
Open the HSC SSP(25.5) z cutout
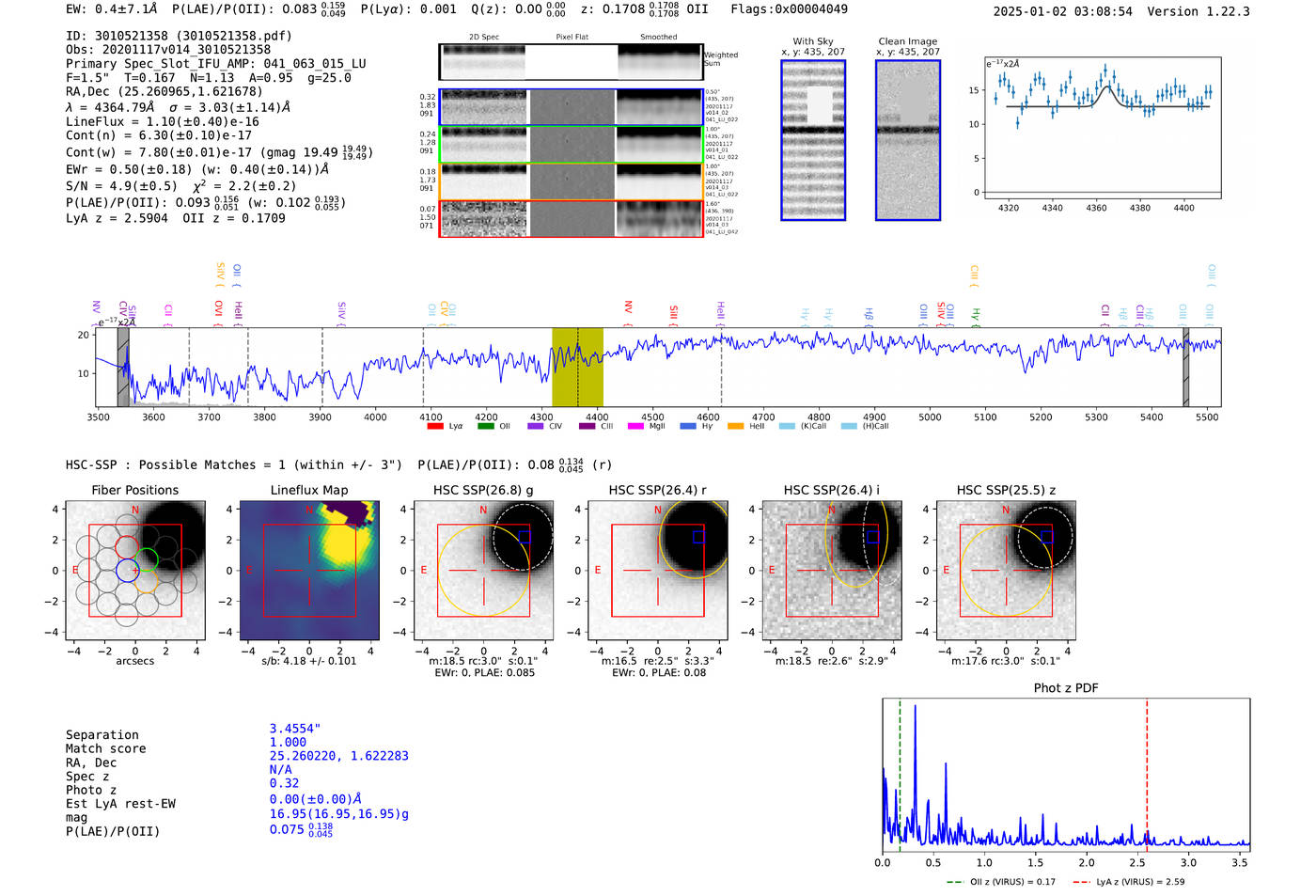click(x=1006, y=571)
